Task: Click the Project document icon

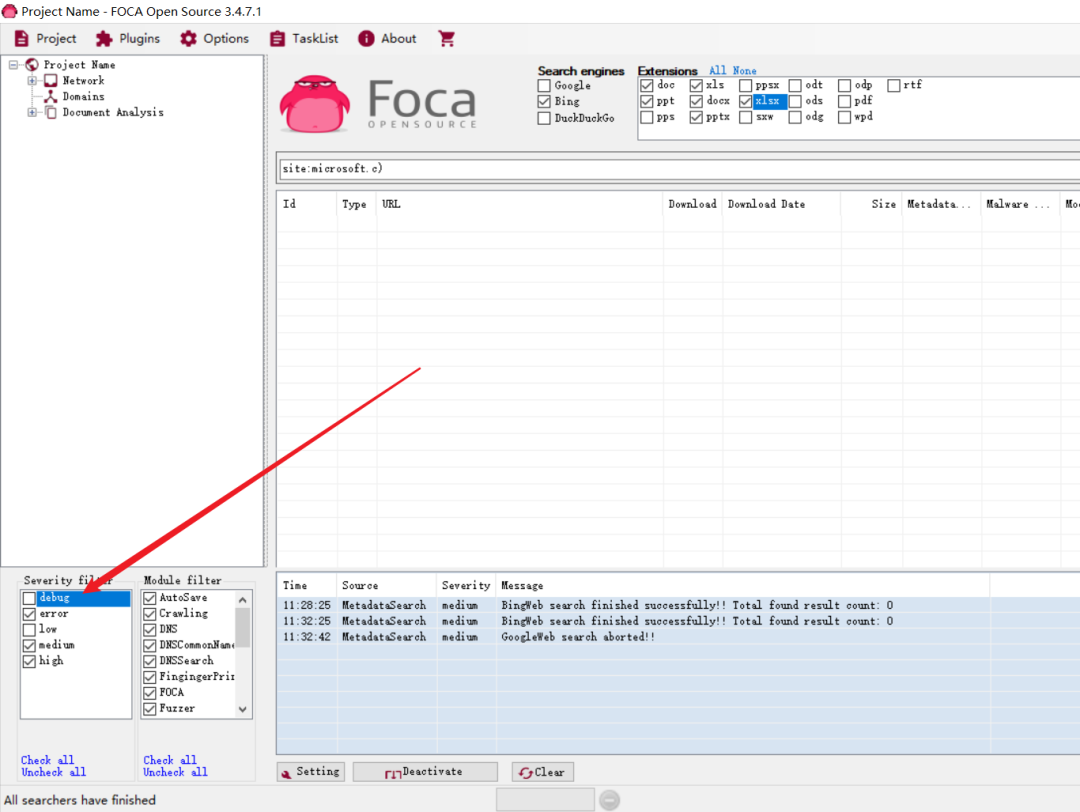Action: pos(21,39)
